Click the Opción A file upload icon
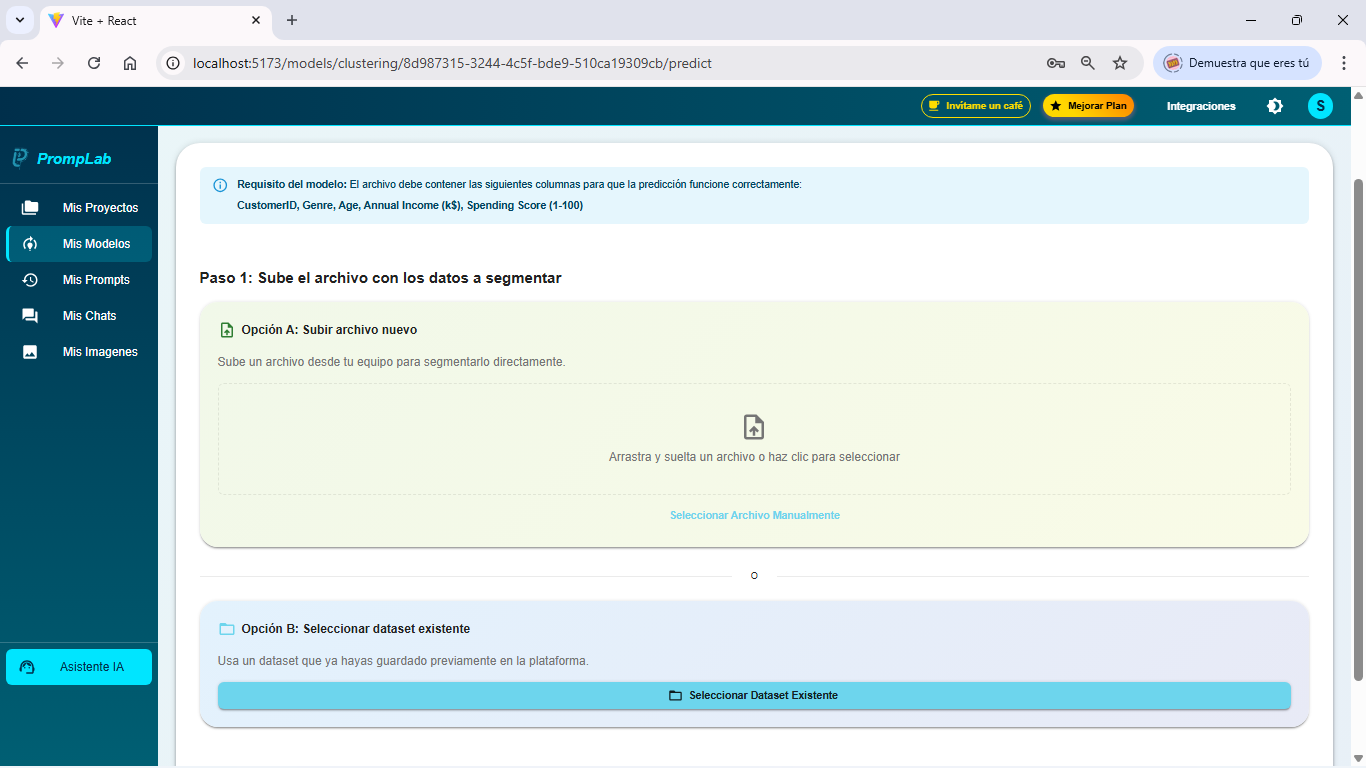Viewport: 1366px width, 768px height. 227,330
